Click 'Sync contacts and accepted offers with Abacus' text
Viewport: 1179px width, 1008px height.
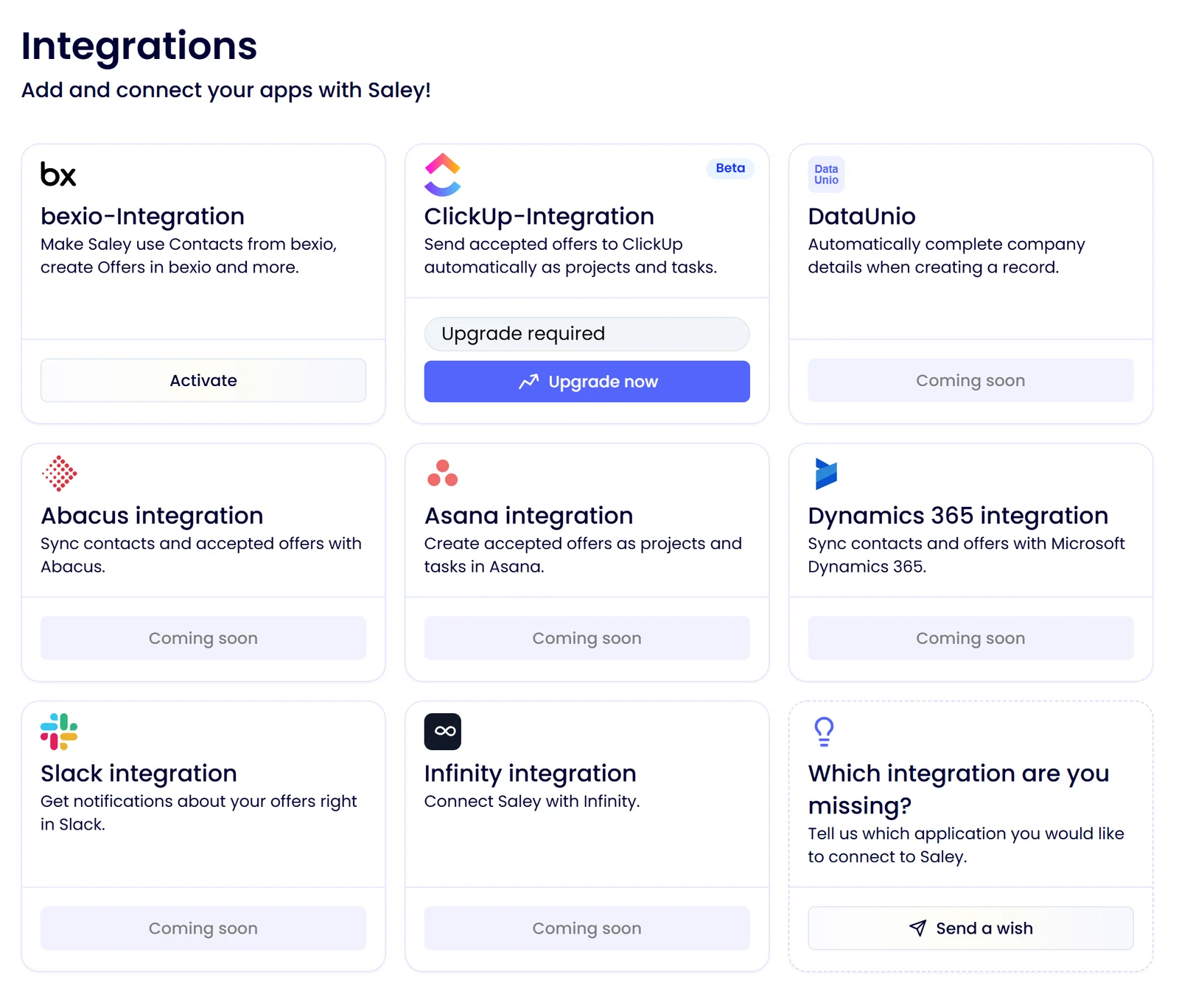201,555
